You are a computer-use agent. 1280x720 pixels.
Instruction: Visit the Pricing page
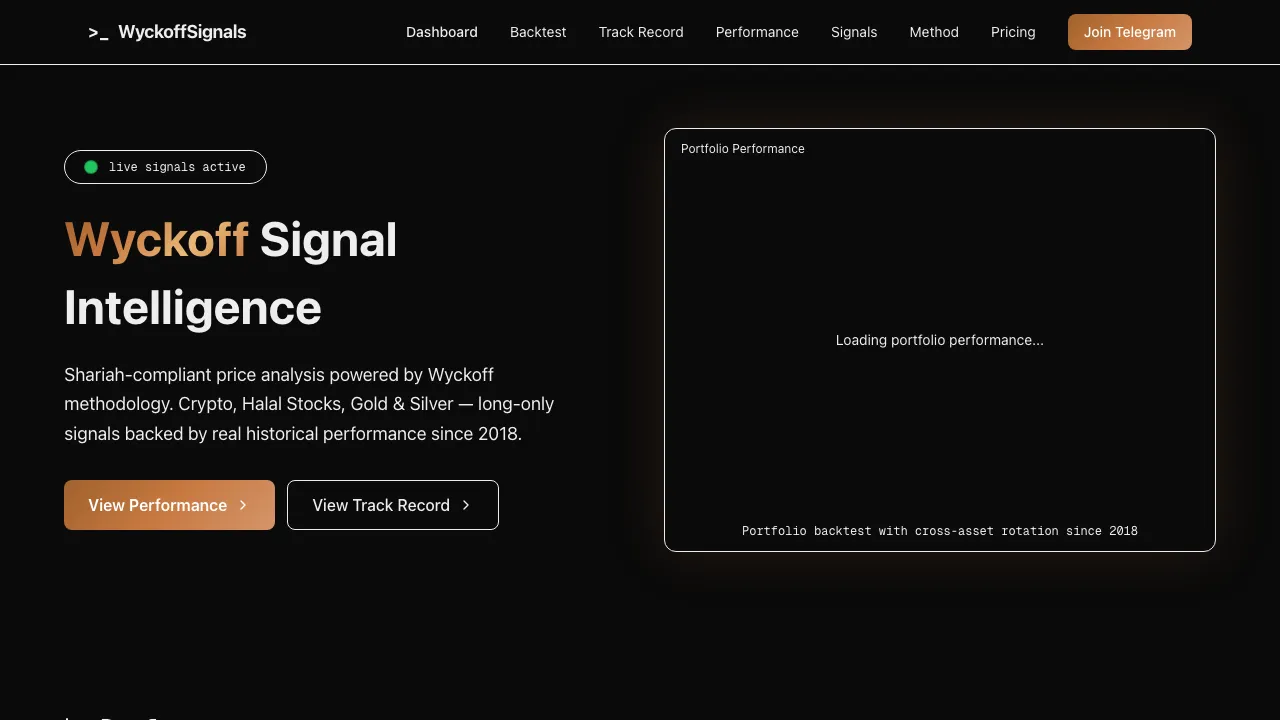[x=1013, y=32]
